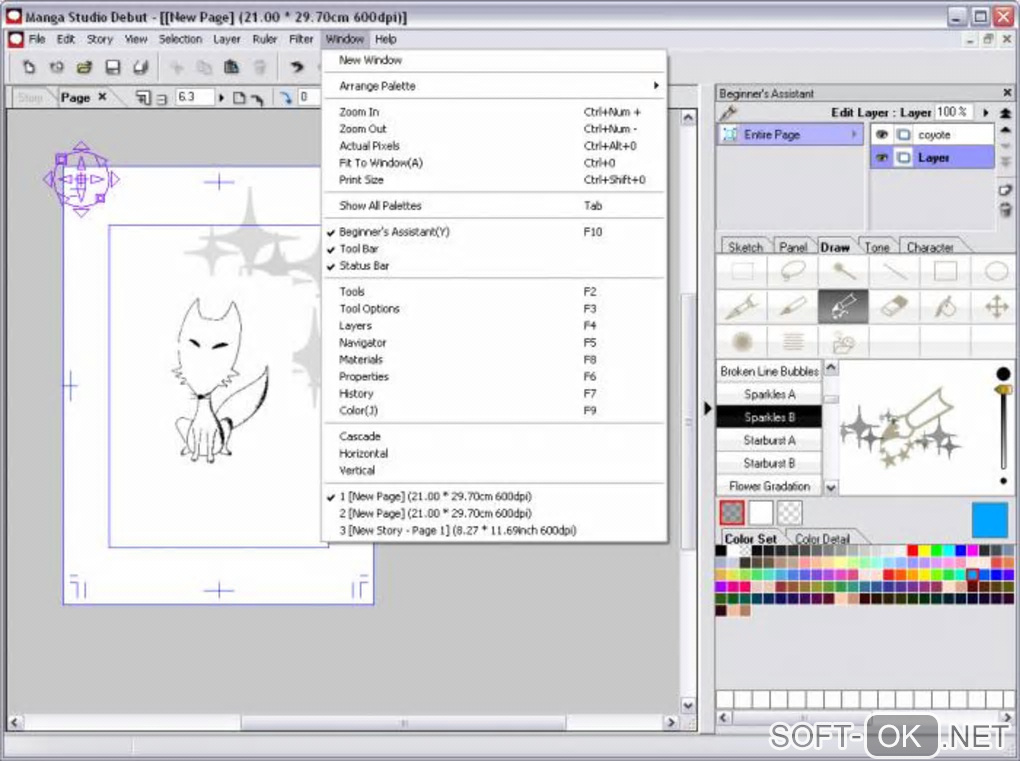1020x761 pixels.
Task: Open zoom percentage arrow beside 6.3
Action: [222, 98]
